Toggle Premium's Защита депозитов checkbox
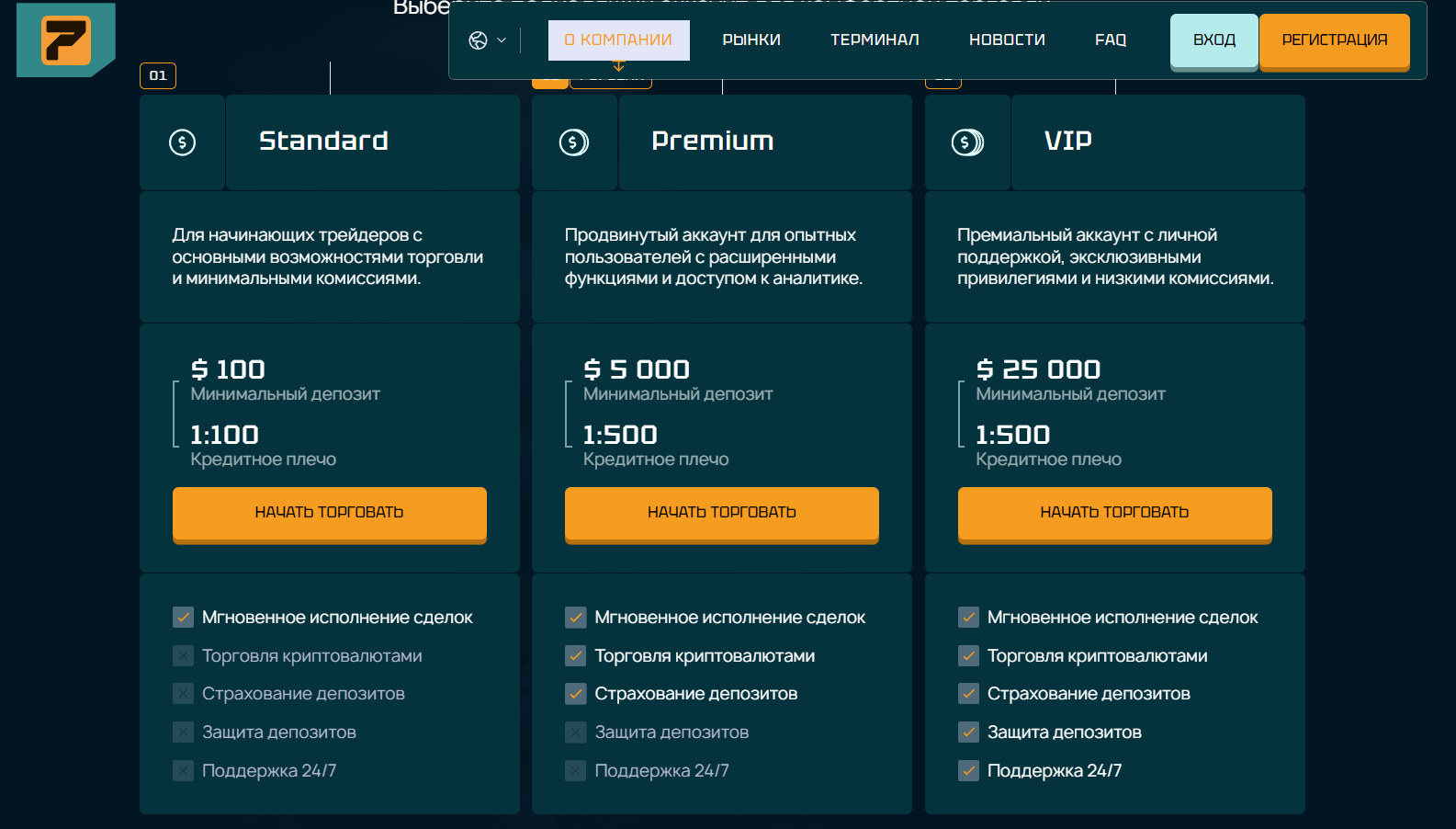The width and height of the screenshot is (1456, 829). (x=576, y=732)
